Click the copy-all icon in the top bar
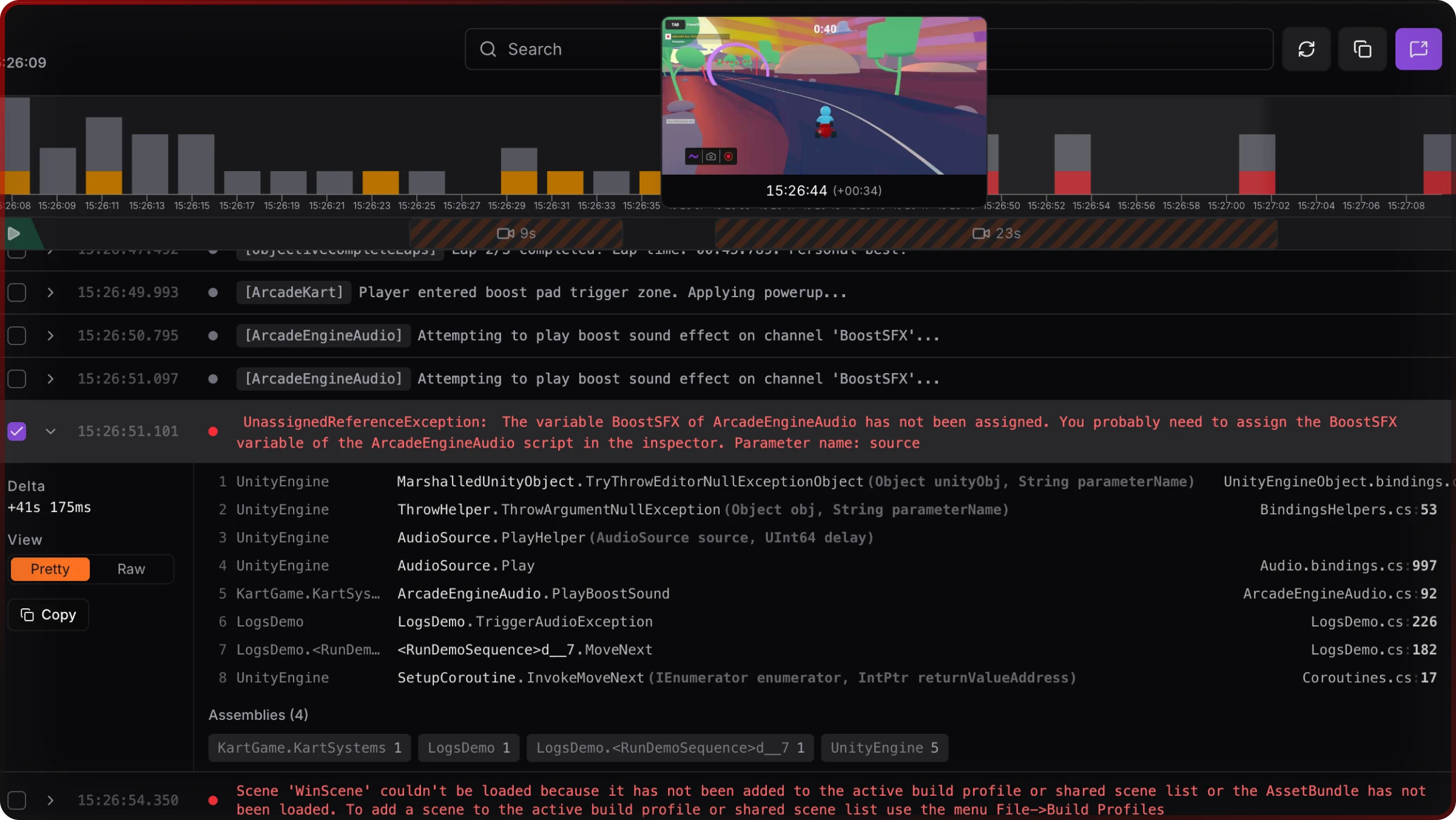 [1362, 49]
